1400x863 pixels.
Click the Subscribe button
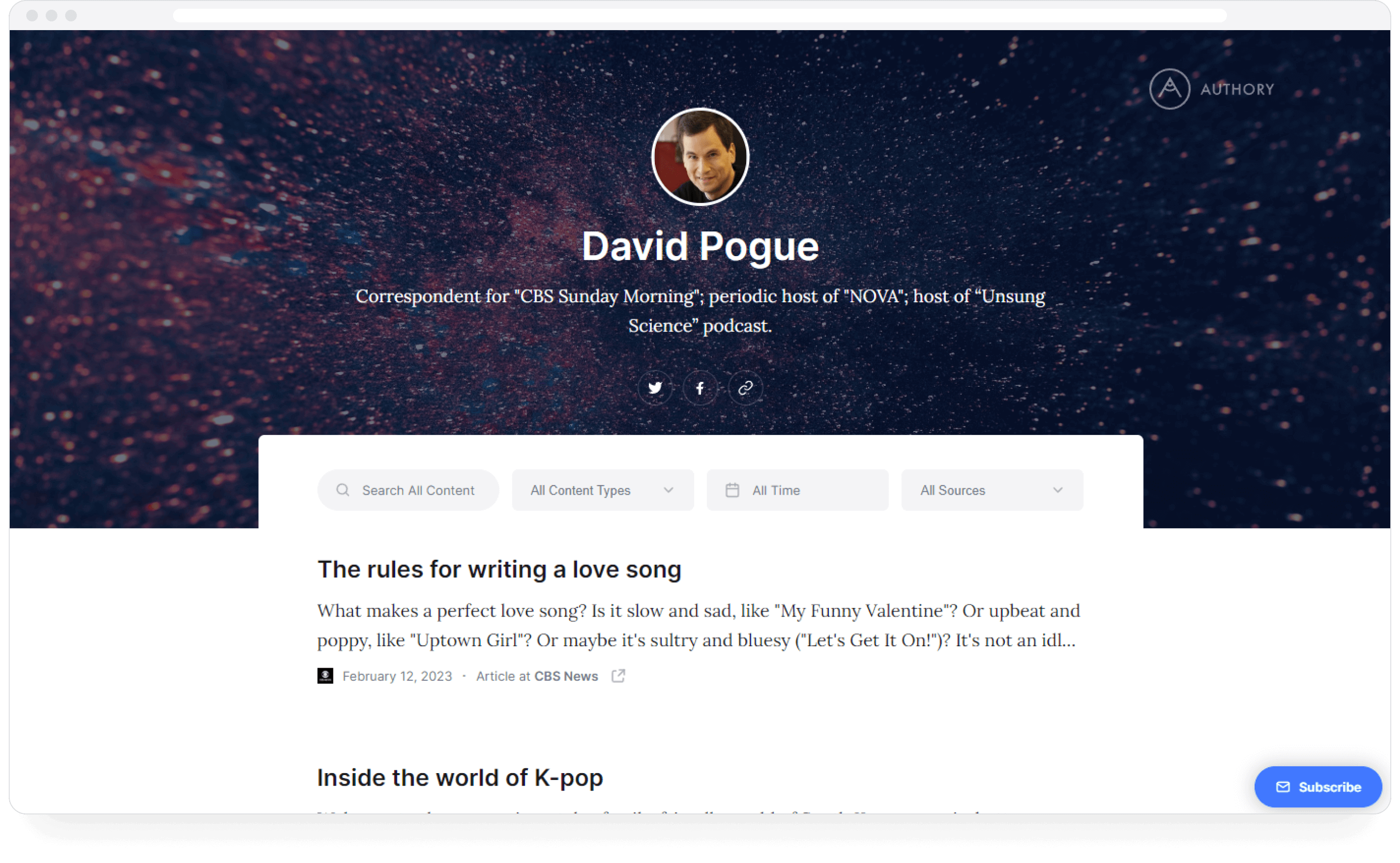pyautogui.click(x=1318, y=787)
